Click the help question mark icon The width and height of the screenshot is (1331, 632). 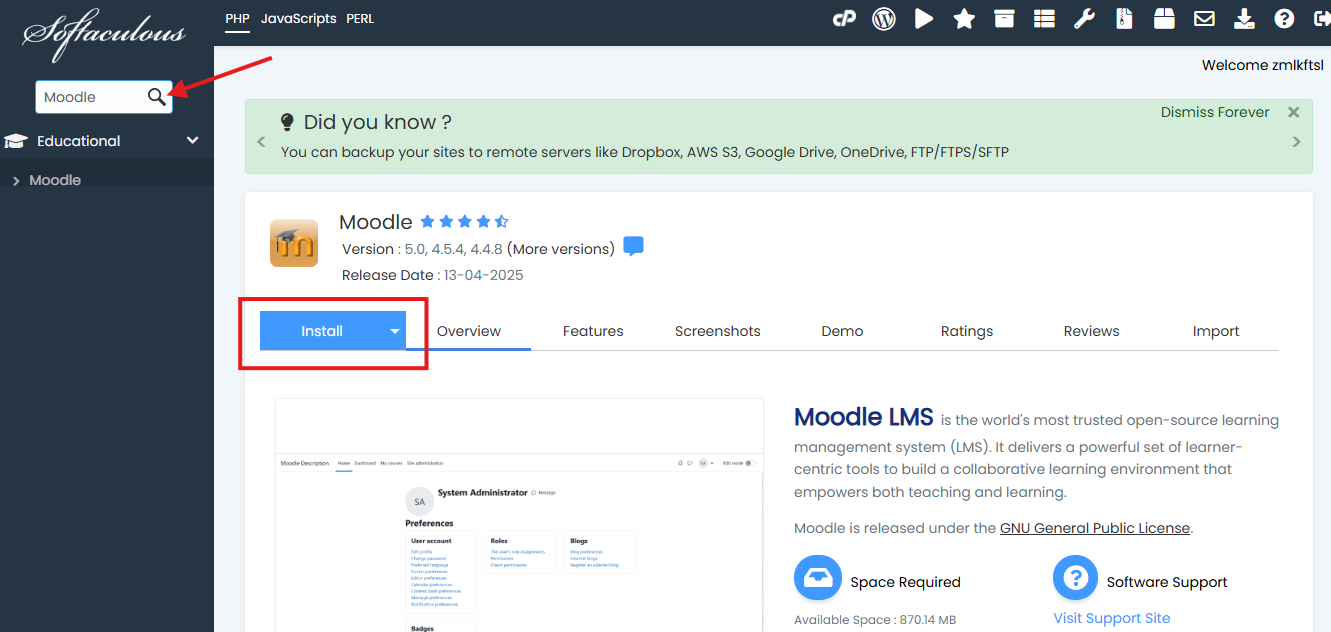click(1284, 19)
